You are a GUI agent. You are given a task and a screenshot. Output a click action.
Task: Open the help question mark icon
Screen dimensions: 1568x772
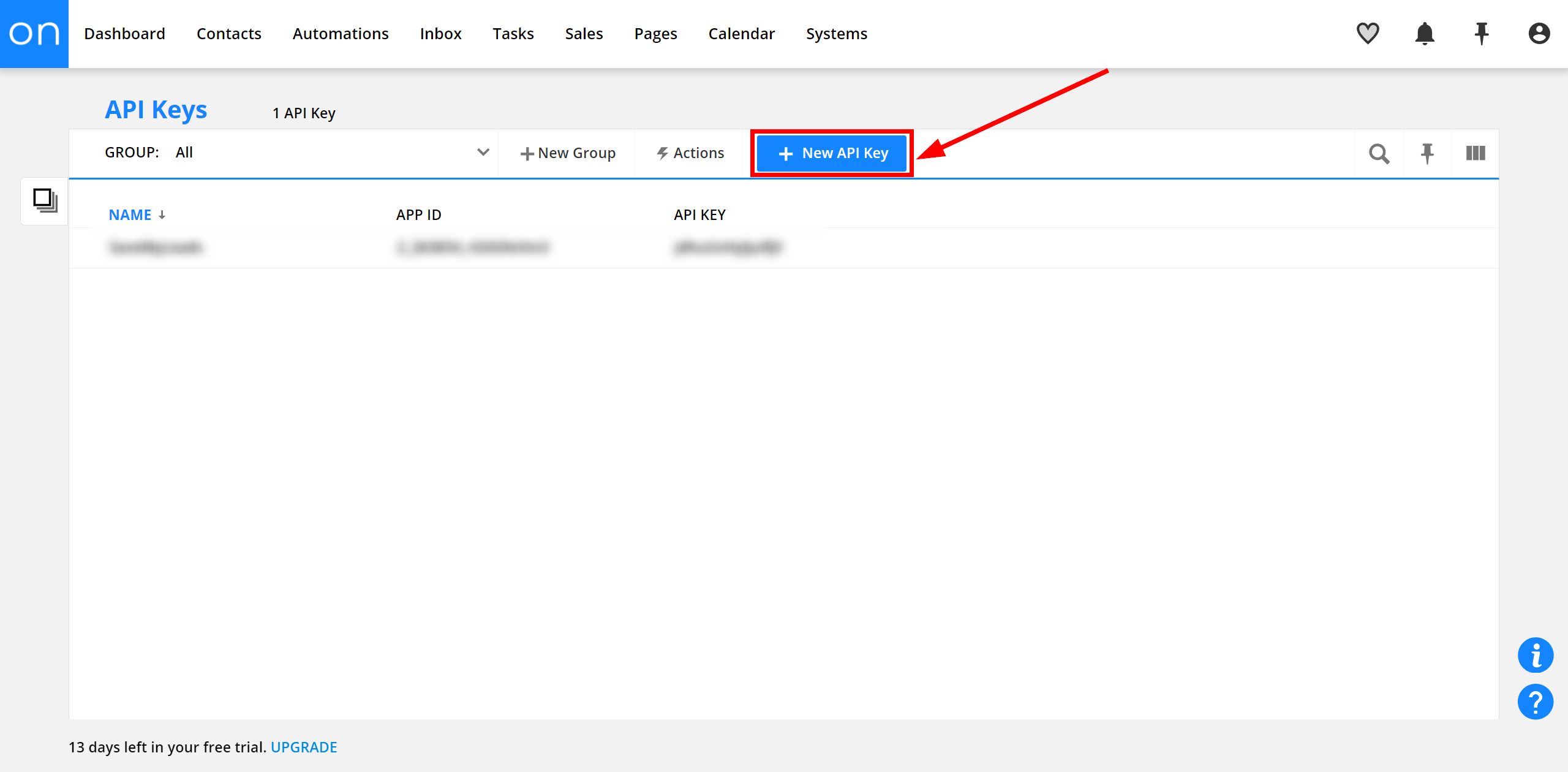point(1535,702)
